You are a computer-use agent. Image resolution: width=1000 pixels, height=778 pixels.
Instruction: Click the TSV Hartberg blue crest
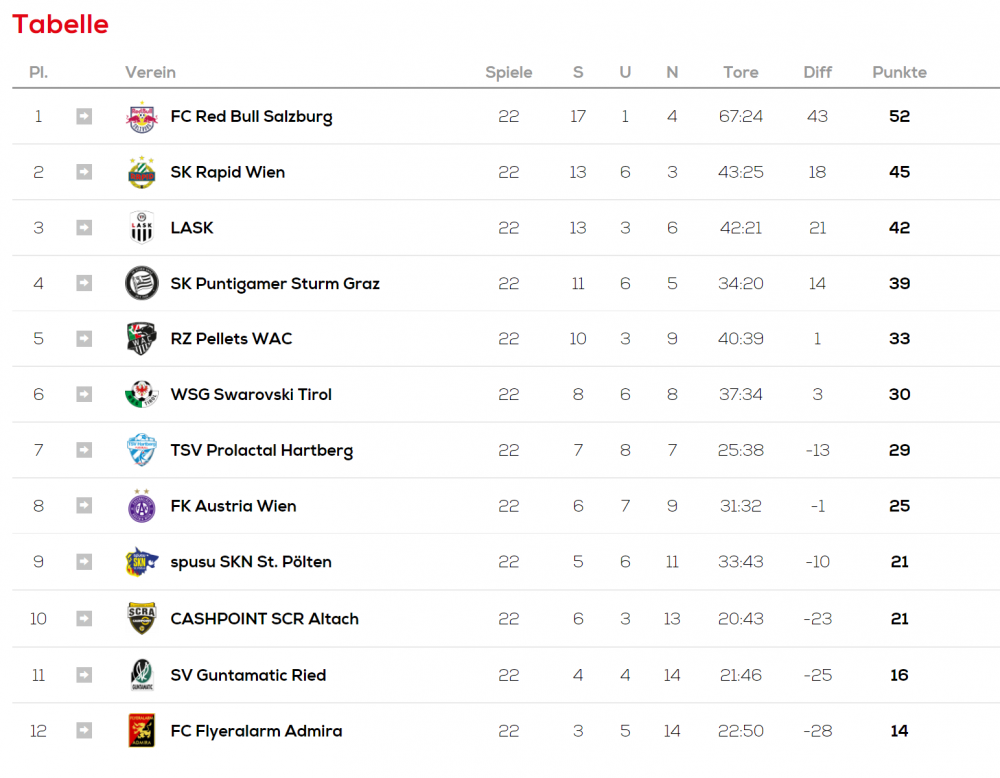142,450
